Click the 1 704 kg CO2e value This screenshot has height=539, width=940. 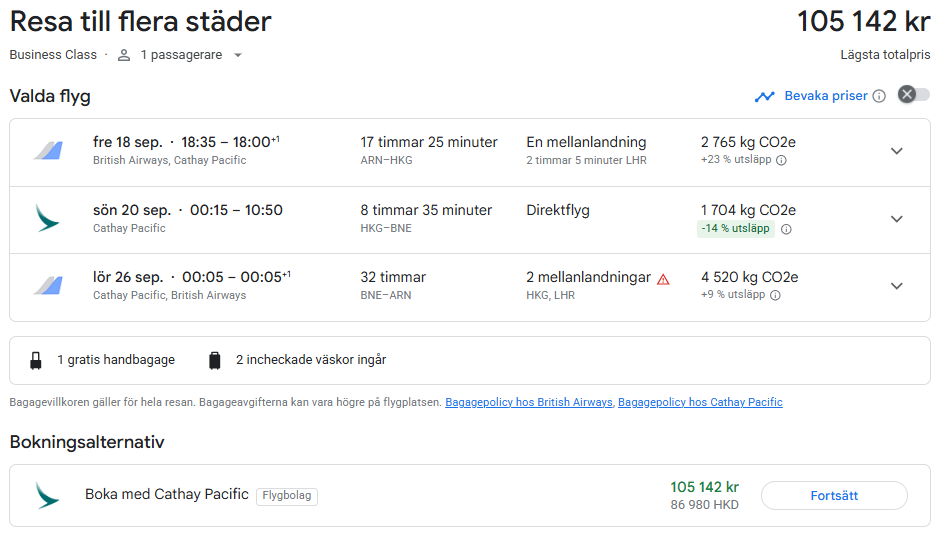[x=748, y=210]
